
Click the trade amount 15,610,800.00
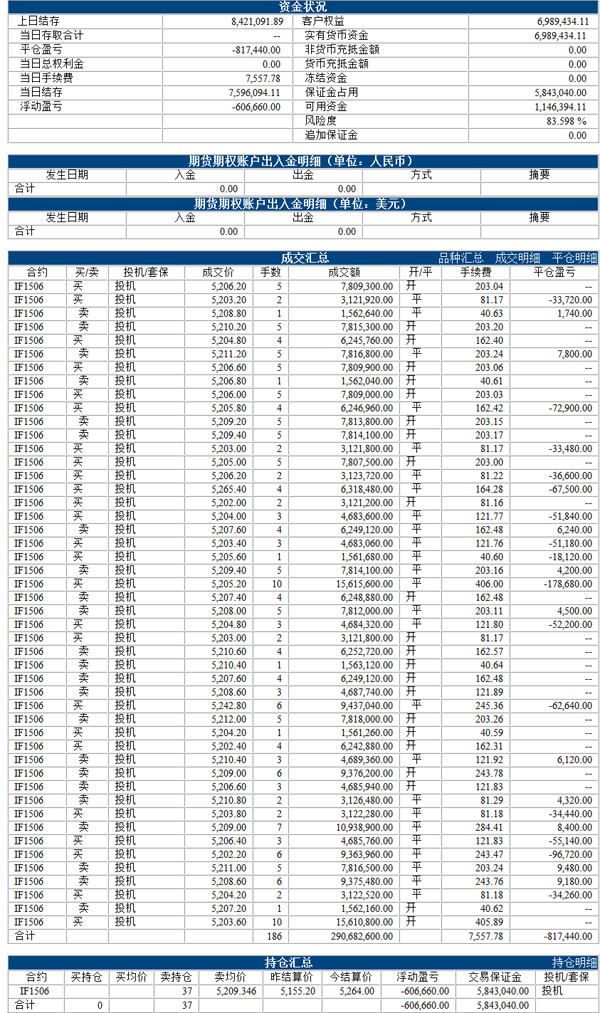tap(365, 923)
